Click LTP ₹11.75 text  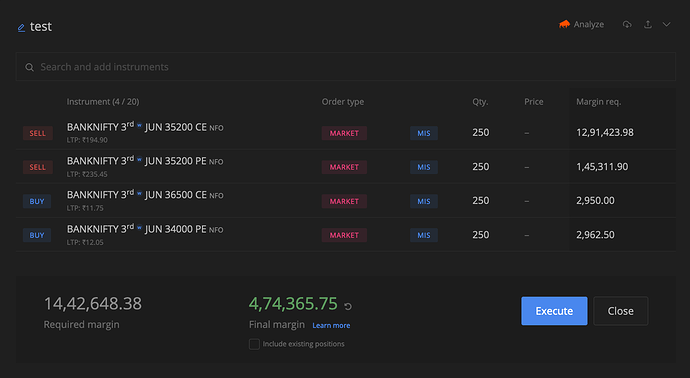(85, 208)
